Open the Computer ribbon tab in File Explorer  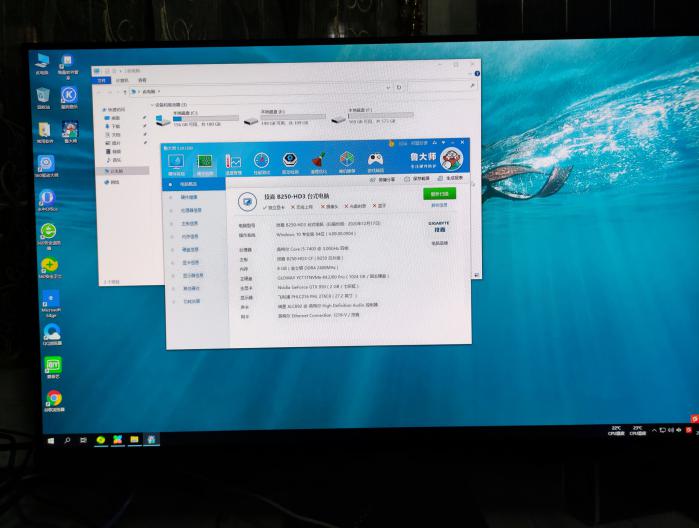[x=122, y=80]
